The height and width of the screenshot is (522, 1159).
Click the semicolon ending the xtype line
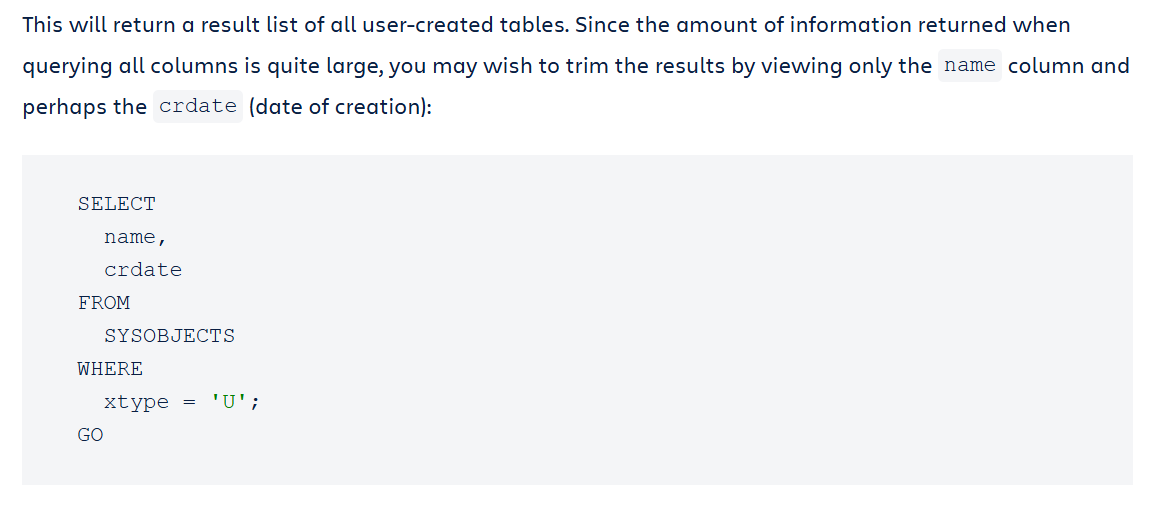[x=255, y=402]
